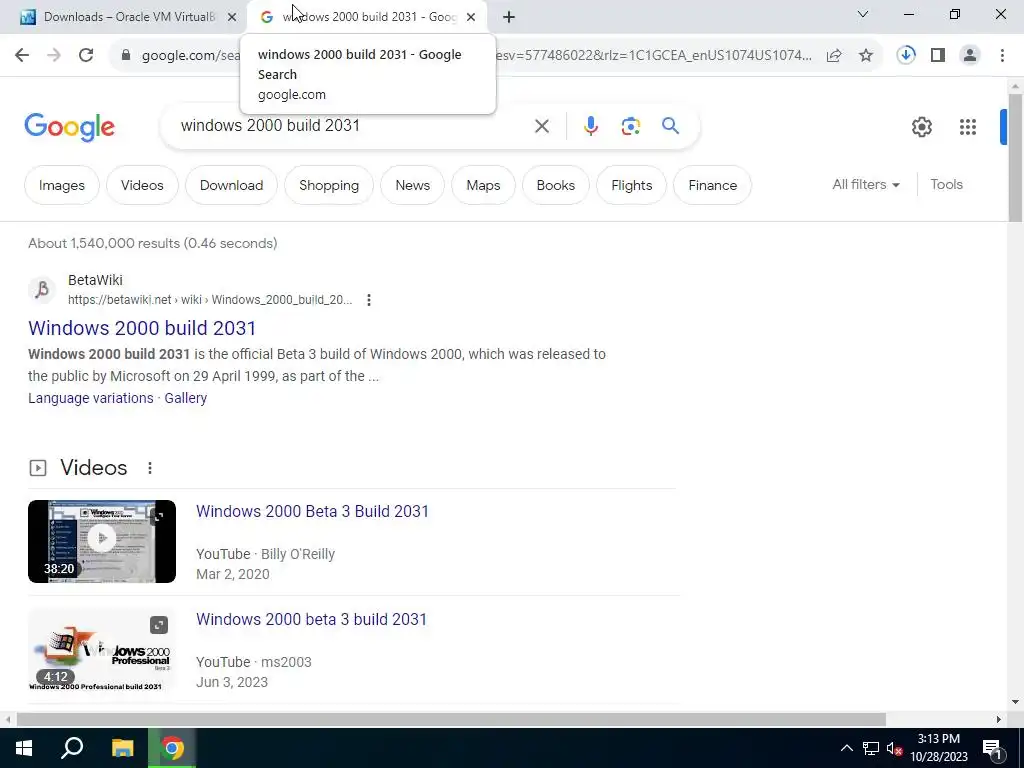The height and width of the screenshot is (768, 1024).
Task: Filter results by Maps
Action: (483, 185)
